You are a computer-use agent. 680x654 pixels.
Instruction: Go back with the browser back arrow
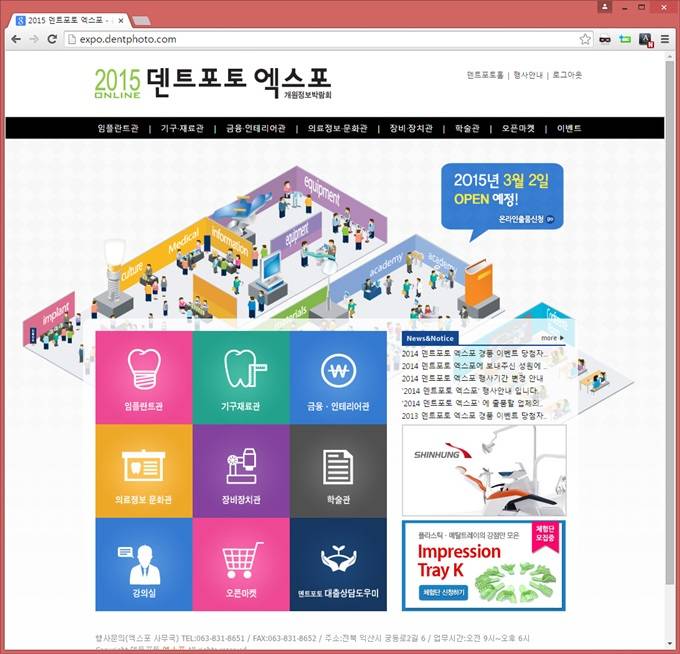pyautogui.click(x=16, y=39)
